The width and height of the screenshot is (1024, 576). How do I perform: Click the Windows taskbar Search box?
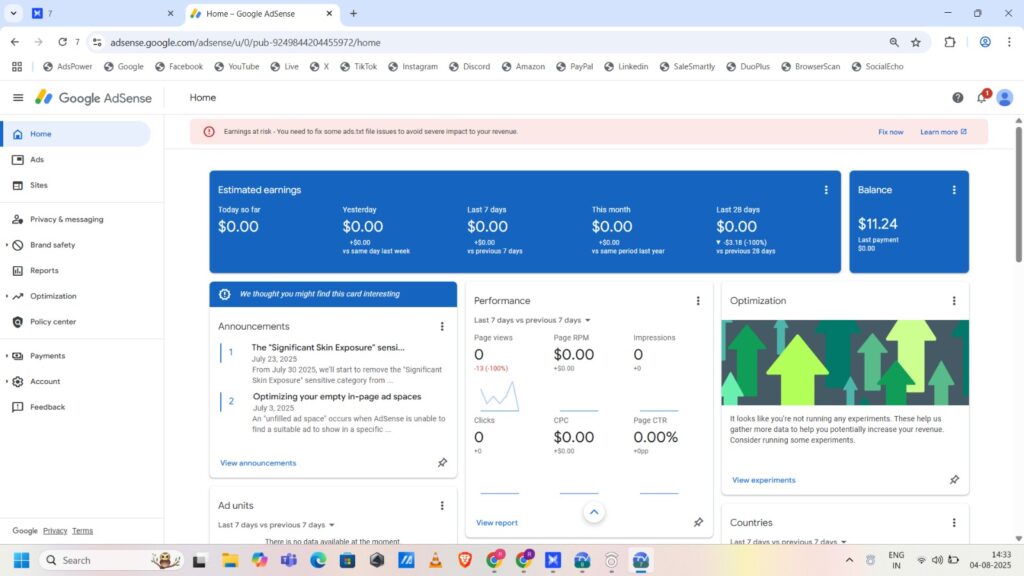click(111, 560)
